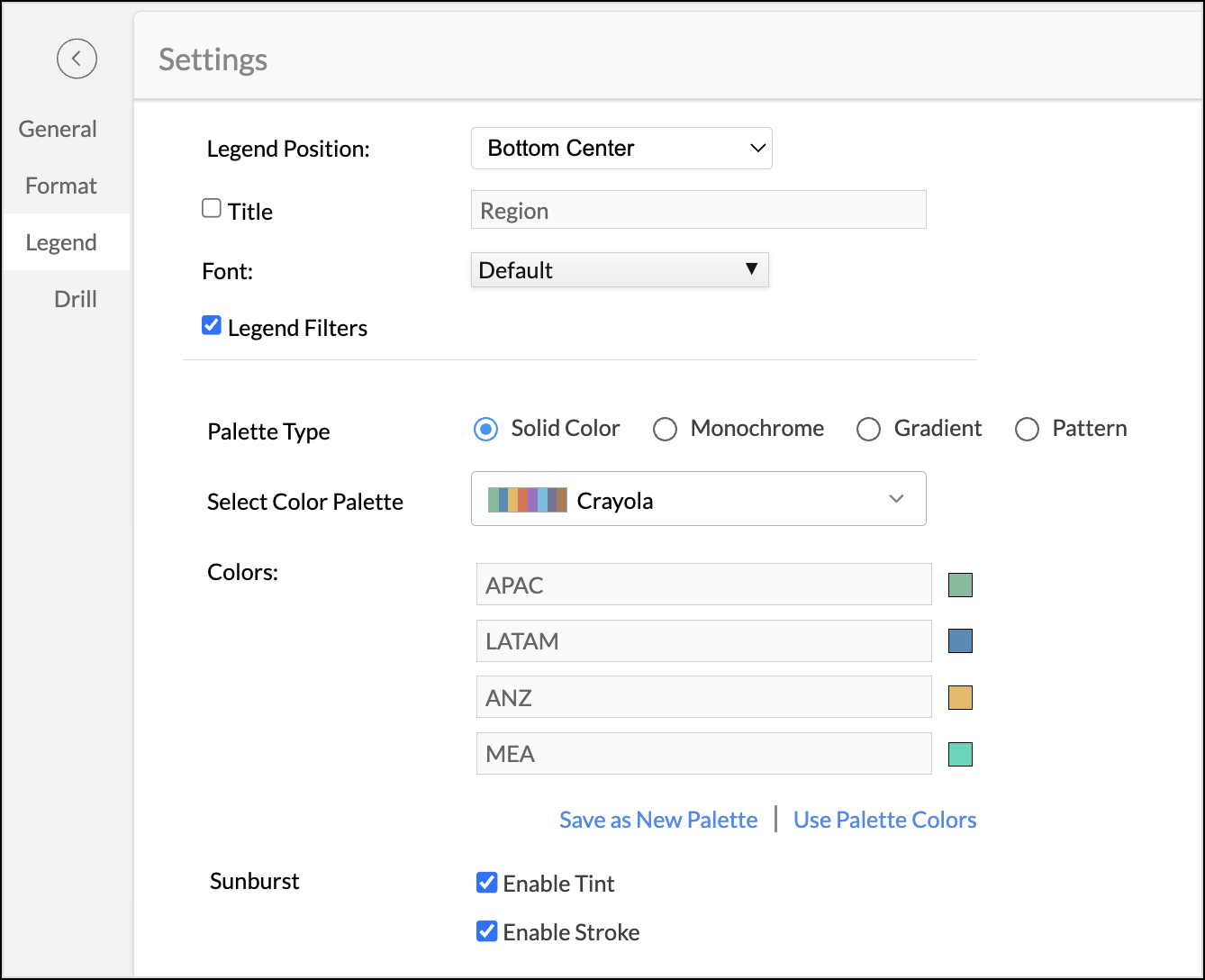Select the Monochrome palette type
This screenshot has width=1205, height=980.
pyautogui.click(x=666, y=430)
